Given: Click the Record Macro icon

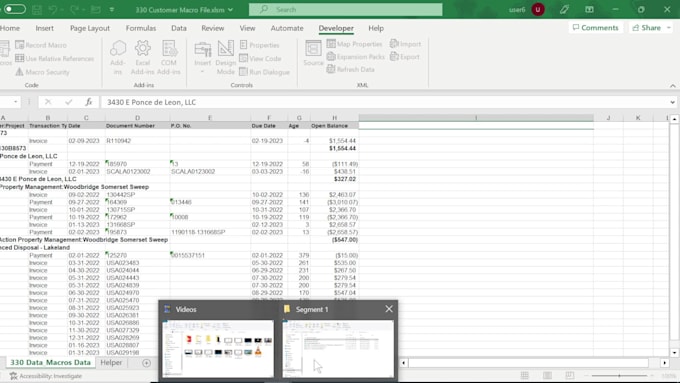Looking at the screenshot, I should [x=20, y=45].
